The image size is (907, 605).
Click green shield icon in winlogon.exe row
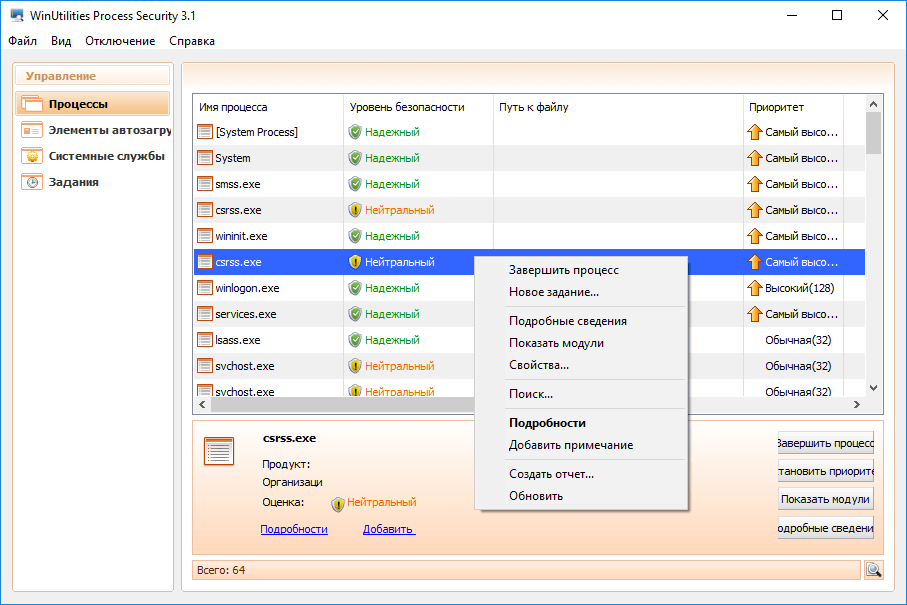355,288
